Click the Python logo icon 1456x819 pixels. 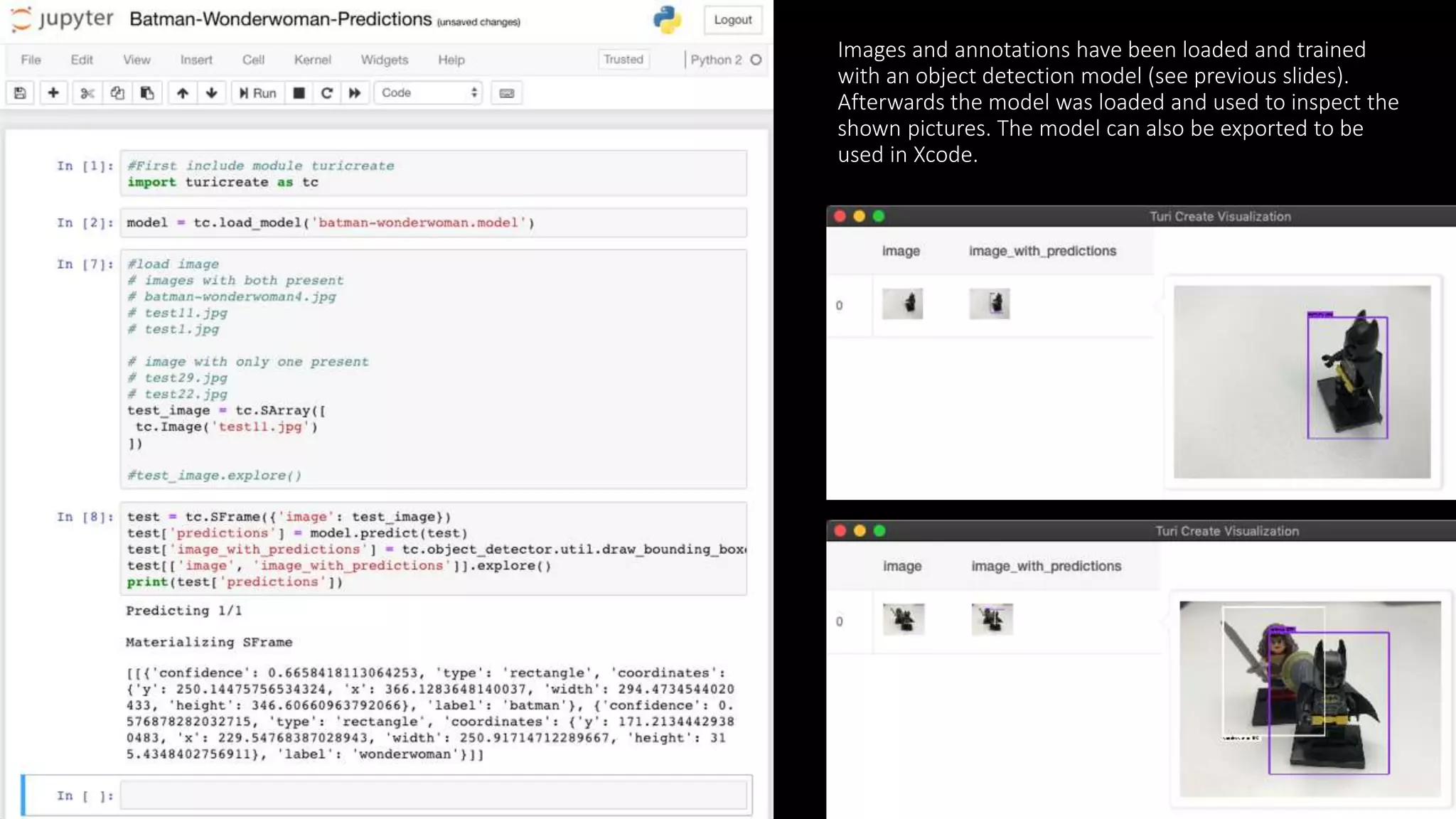coord(667,20)
